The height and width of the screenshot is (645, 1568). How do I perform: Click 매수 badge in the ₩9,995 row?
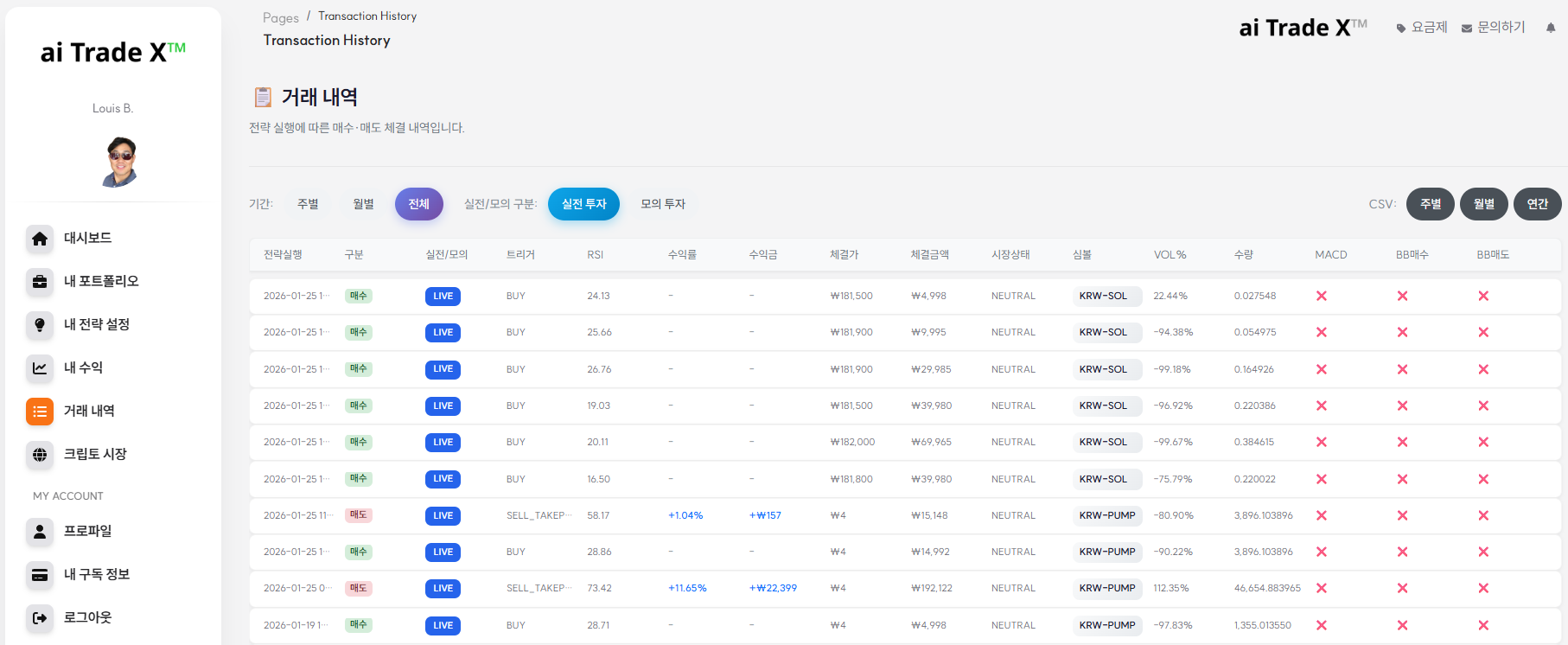[358, 332]
